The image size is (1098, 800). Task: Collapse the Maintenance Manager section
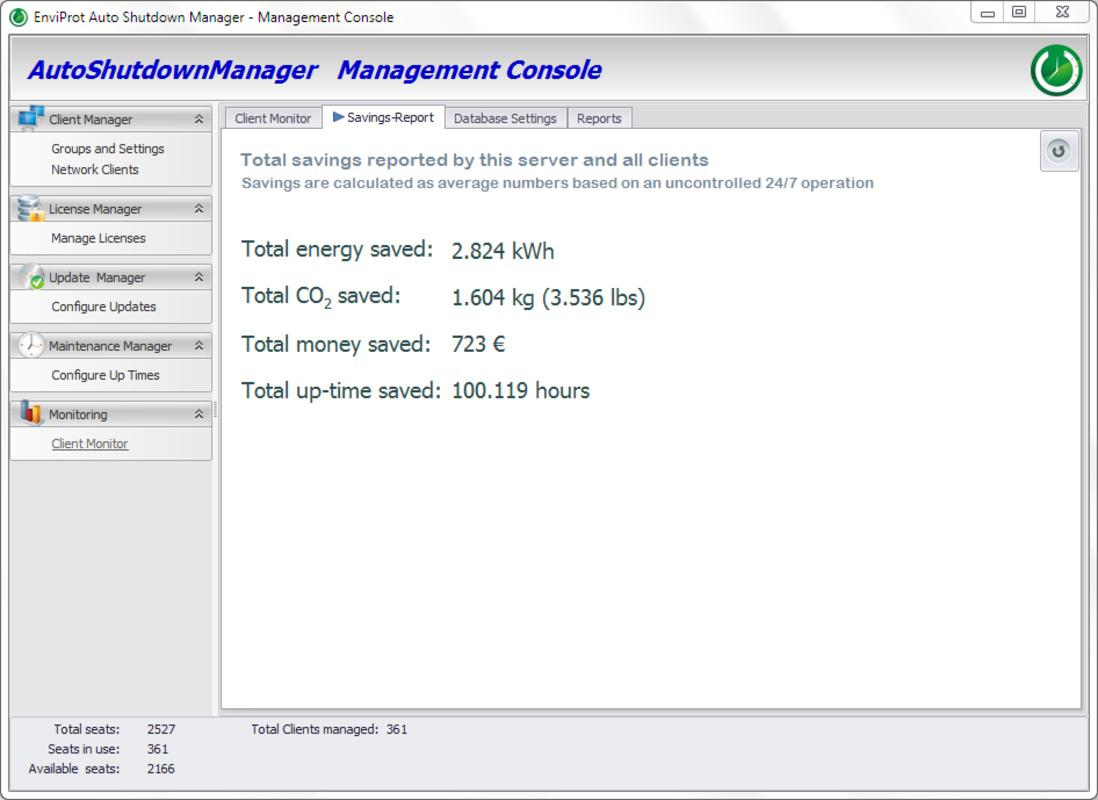[199, 345]
